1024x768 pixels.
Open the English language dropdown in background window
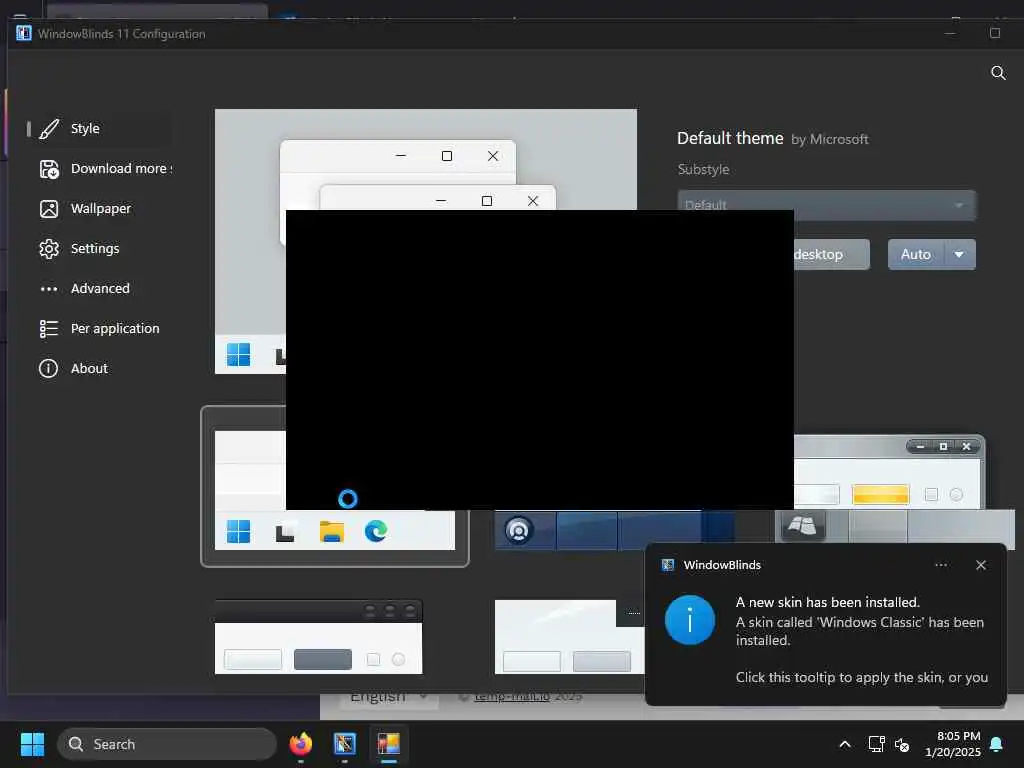pyautogui.click(x=389, y=697)
